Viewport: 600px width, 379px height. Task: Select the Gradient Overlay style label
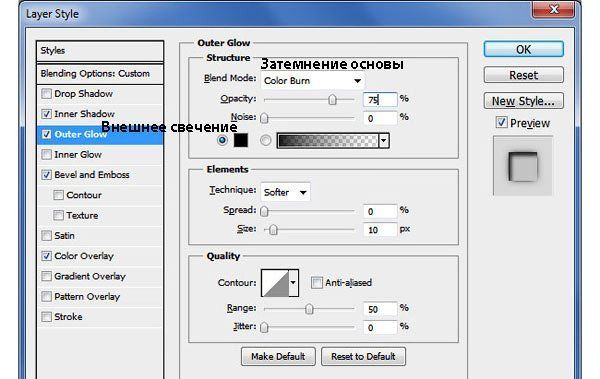pyautogui.click(x=90, y=276)
